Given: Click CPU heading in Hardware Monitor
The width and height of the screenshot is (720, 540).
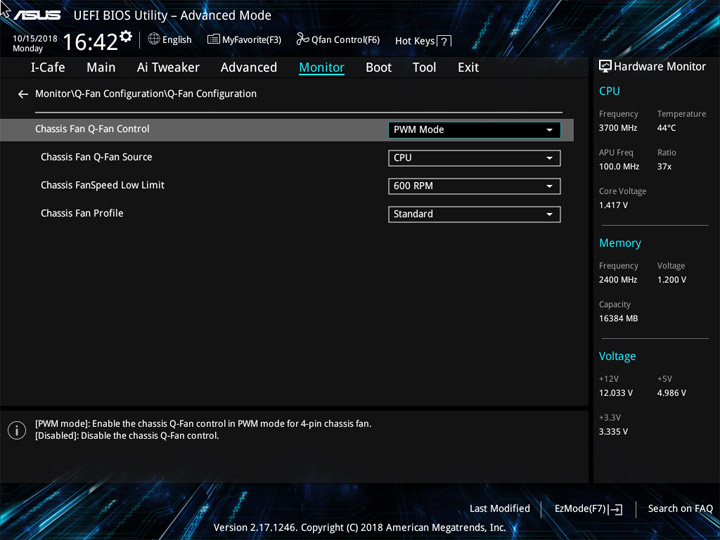Looking at the screenshot, I should 609,91.
